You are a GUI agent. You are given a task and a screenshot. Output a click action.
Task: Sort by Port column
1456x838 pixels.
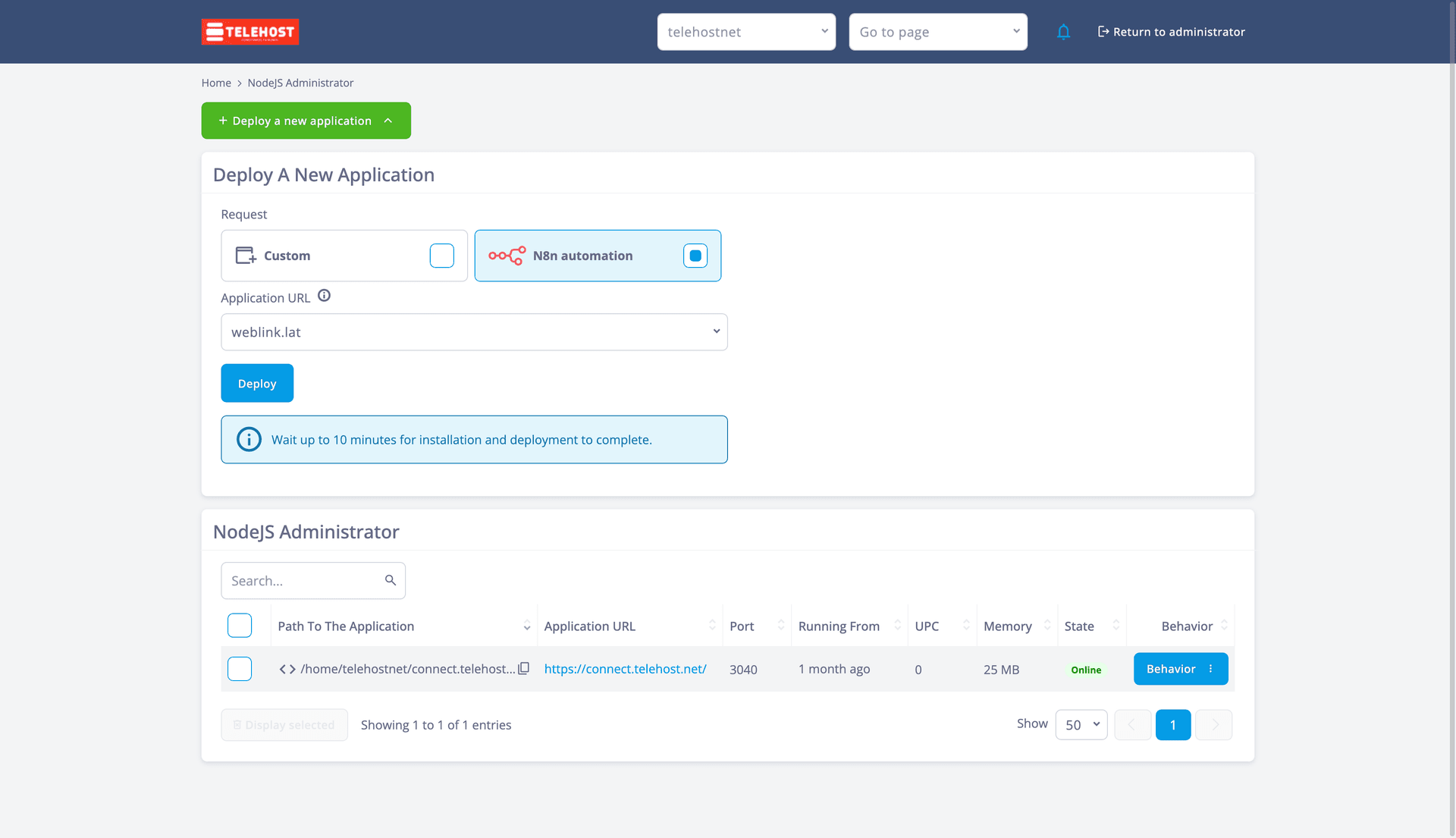click(781, 626)
